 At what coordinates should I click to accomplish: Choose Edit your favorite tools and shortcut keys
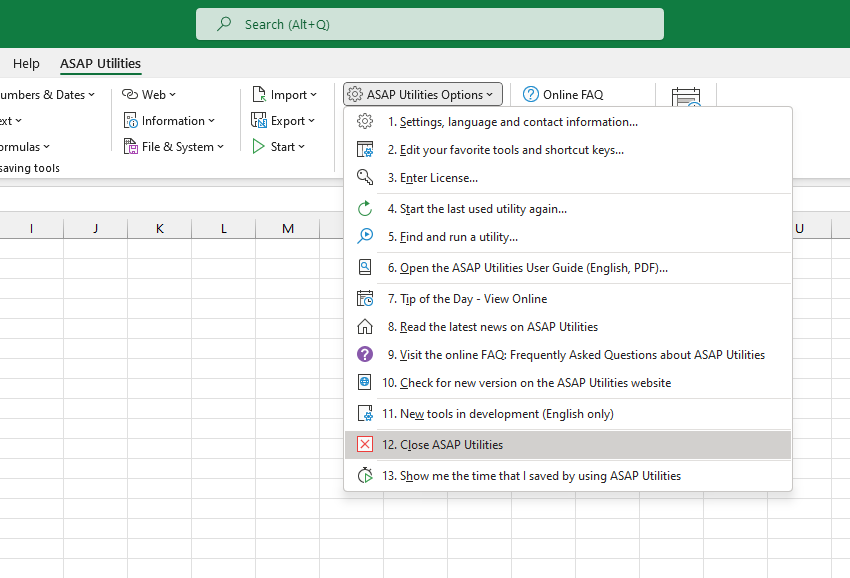568,150
